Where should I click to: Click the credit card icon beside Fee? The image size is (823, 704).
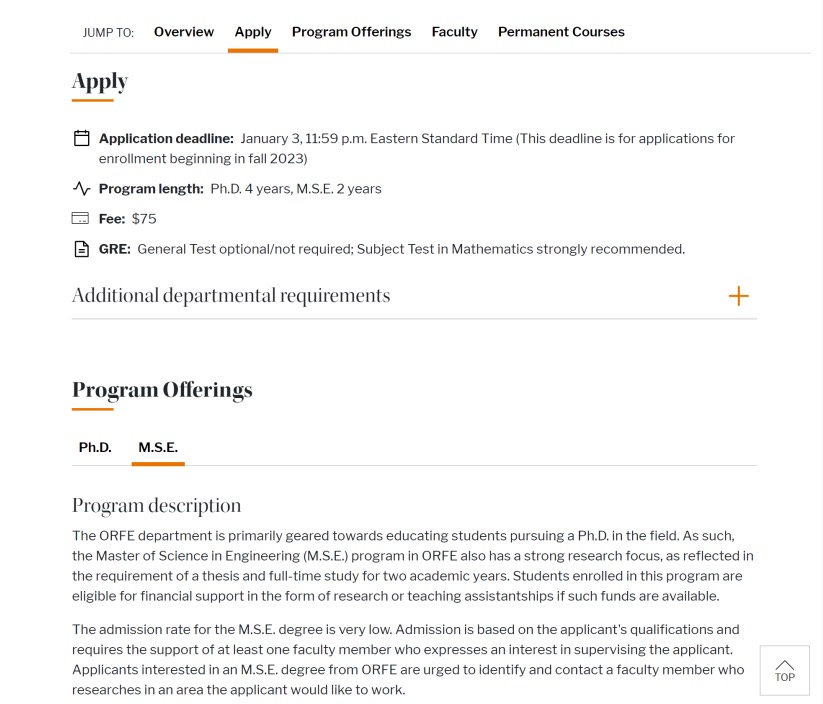(80, 218)
